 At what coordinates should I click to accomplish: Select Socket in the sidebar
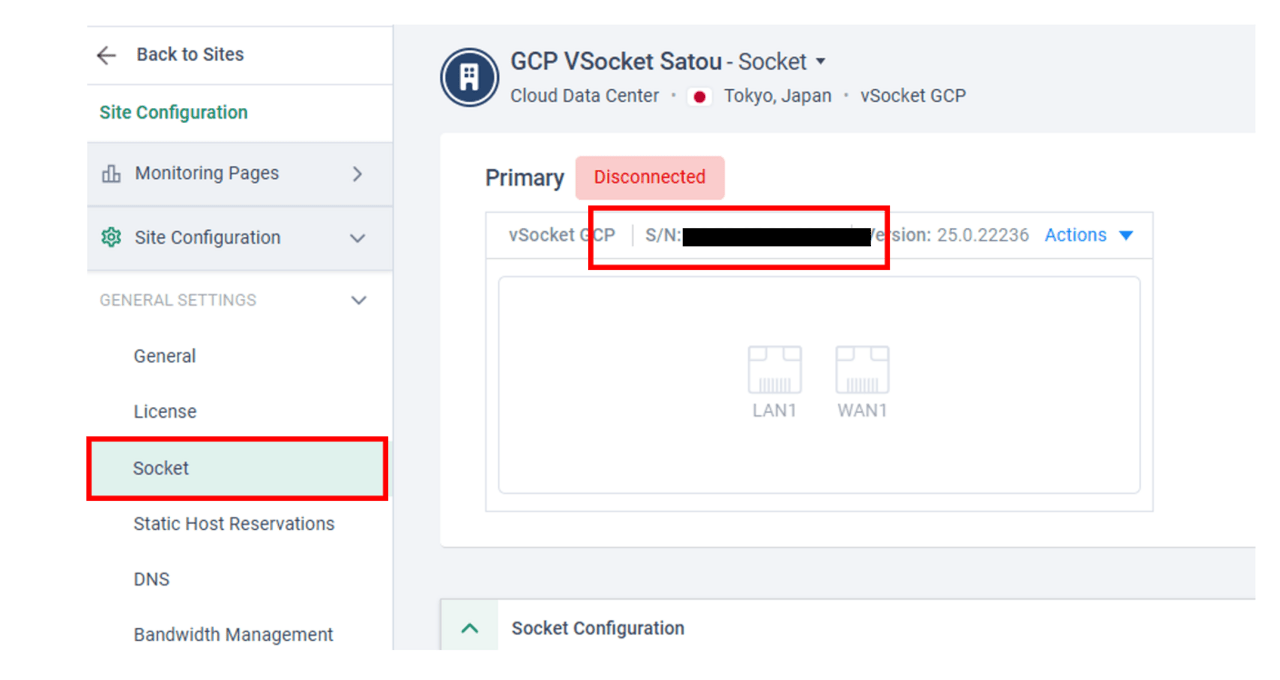[x=161, y=468]
